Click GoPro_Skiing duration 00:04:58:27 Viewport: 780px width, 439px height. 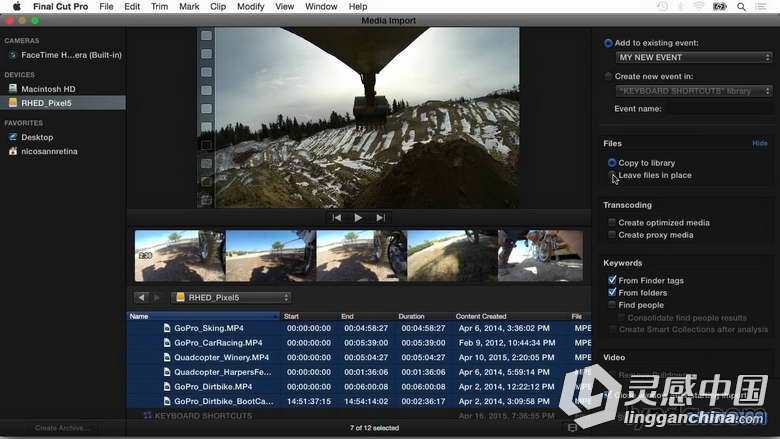coord(423,328)
